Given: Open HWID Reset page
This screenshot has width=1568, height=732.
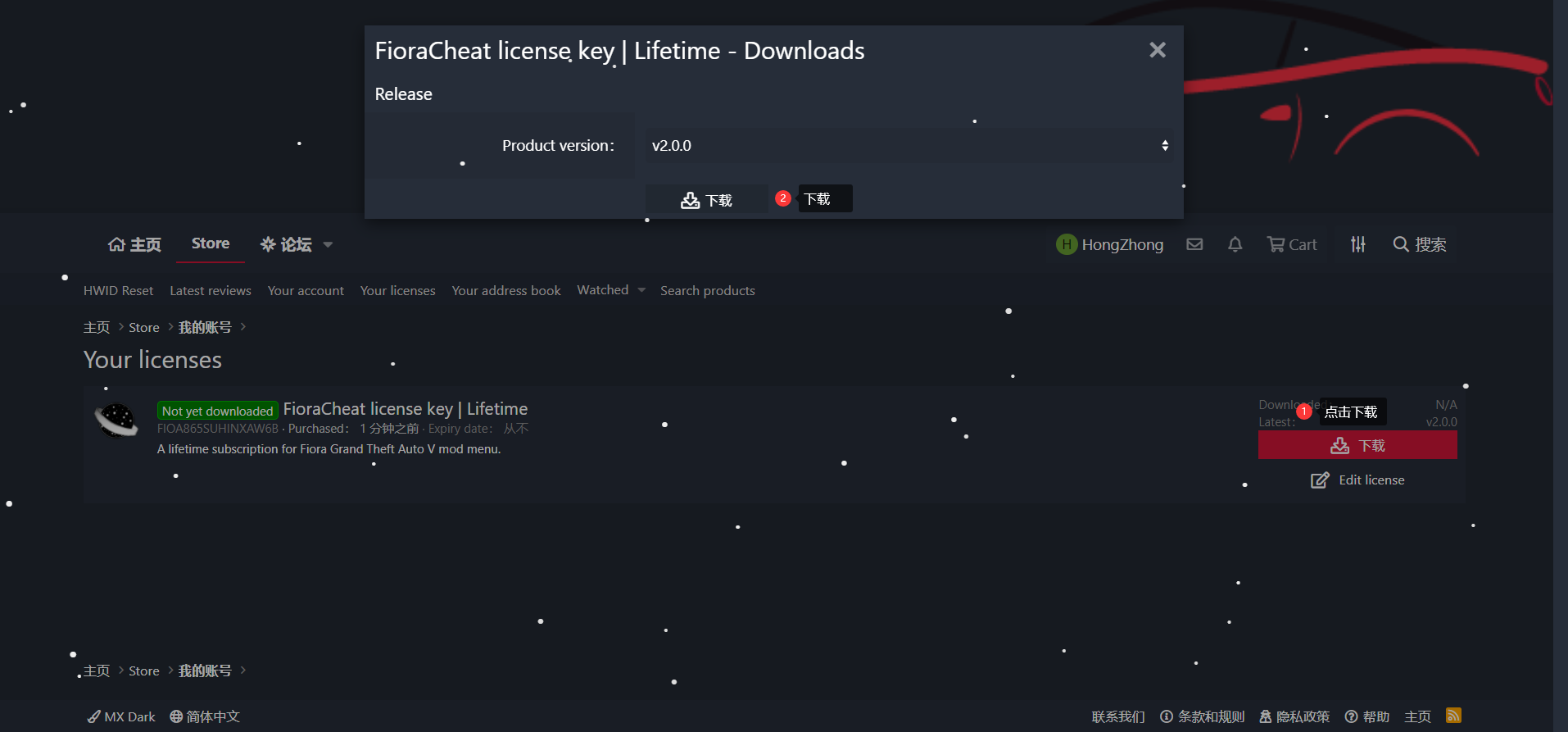Looking at the screenshot, I should [x=118, y=290].
